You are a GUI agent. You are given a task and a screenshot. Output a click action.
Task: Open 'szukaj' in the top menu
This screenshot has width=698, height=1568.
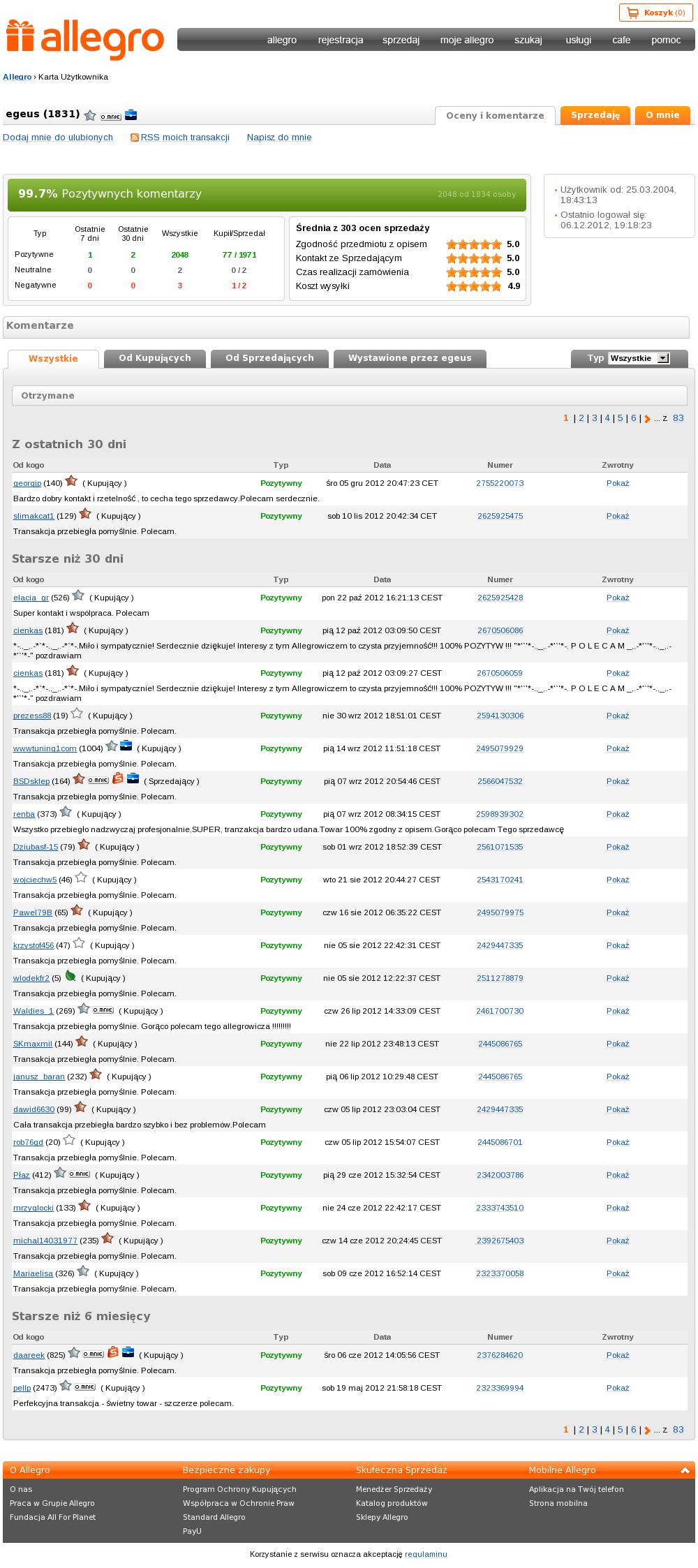pos(528,40)
